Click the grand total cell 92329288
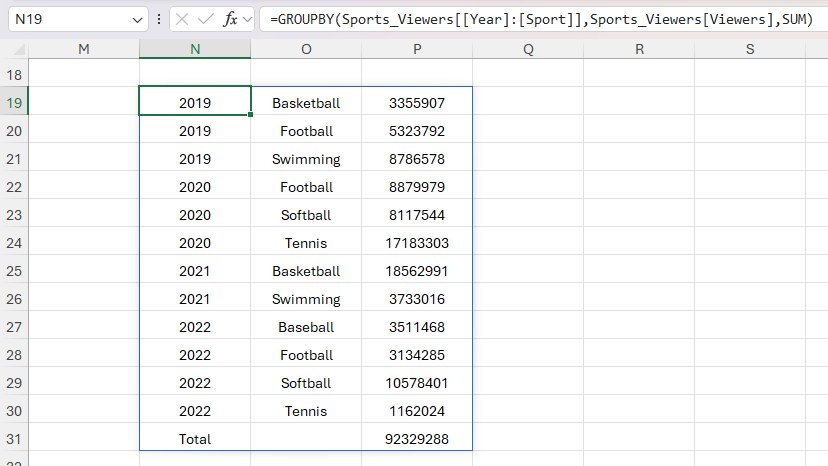Image resolution: width=828 pixels, height=466 pixels. pyautogui.click(x=416, y=439)
